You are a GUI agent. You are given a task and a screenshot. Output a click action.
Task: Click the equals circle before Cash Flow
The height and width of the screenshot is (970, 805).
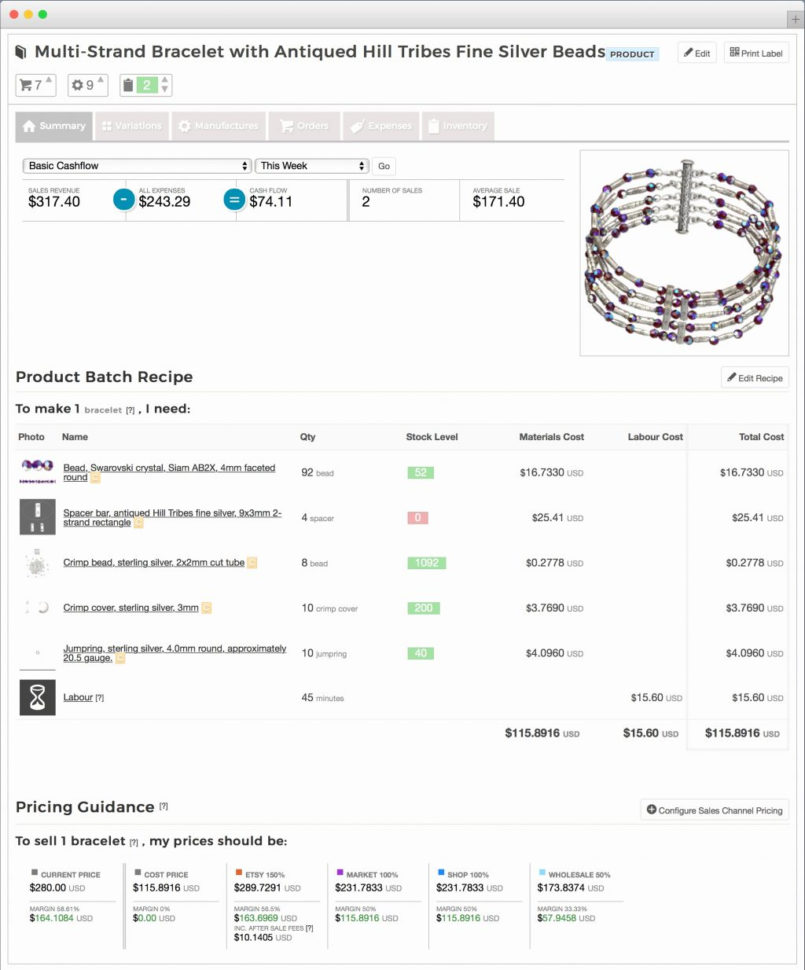(x=234, y=199)
